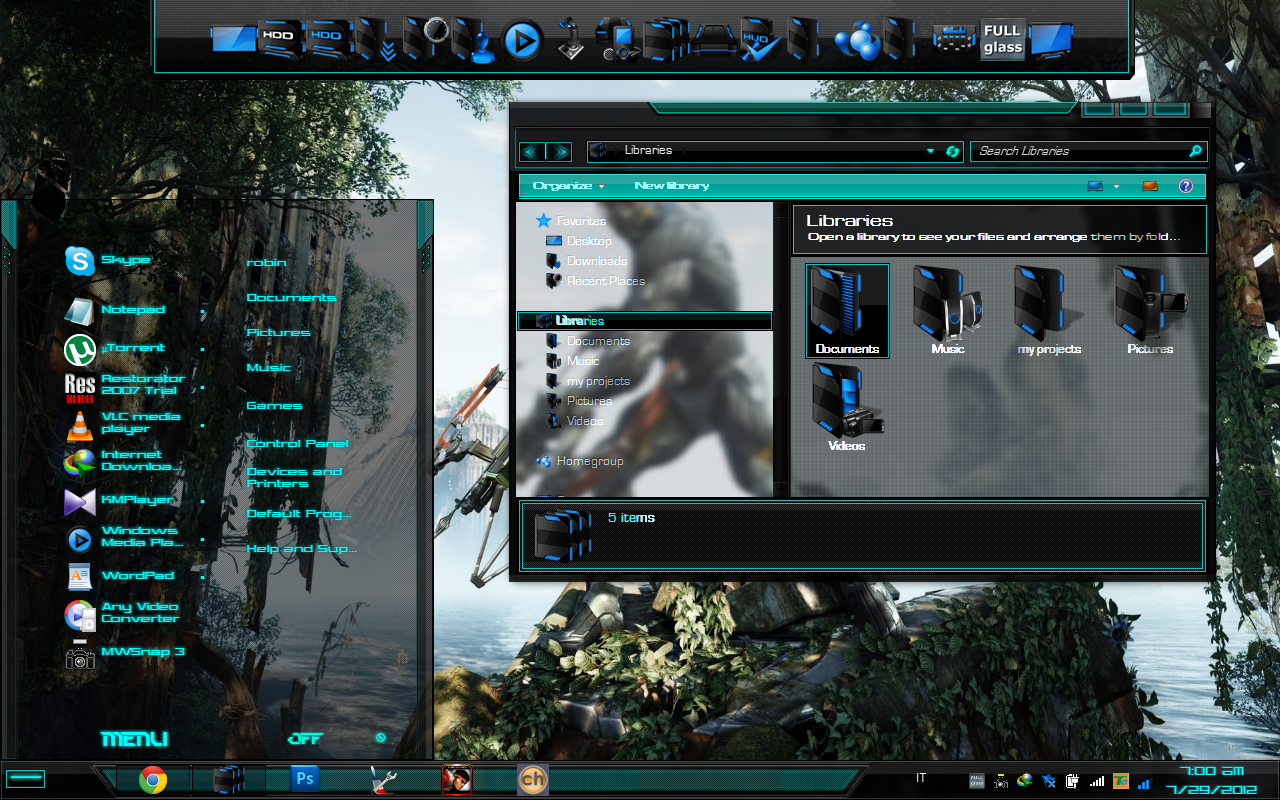
Task: Open the Organize dropdown menu
Action: 568,186
